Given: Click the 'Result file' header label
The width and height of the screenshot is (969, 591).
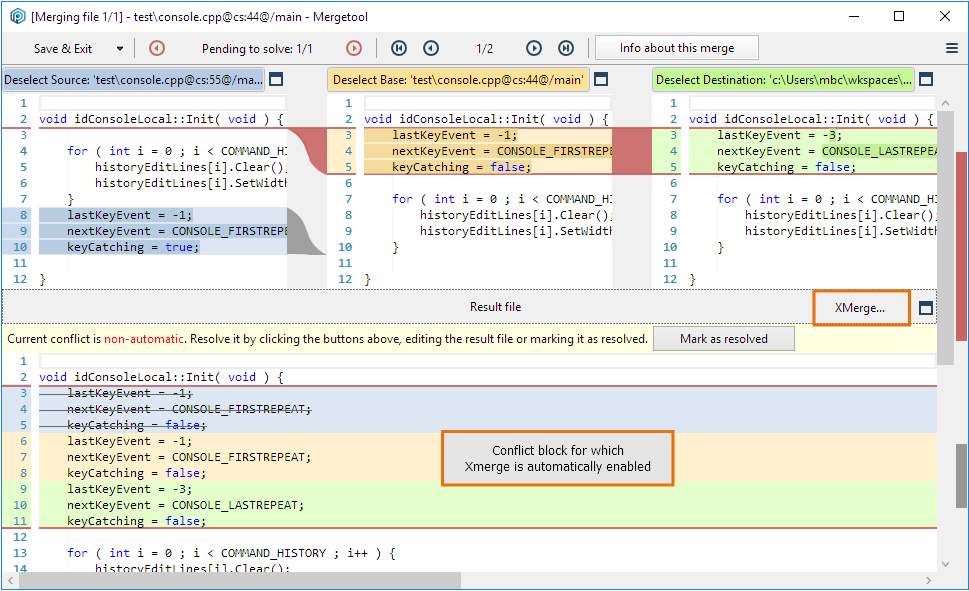Looking at the screenshot, I should coord(495,307).
